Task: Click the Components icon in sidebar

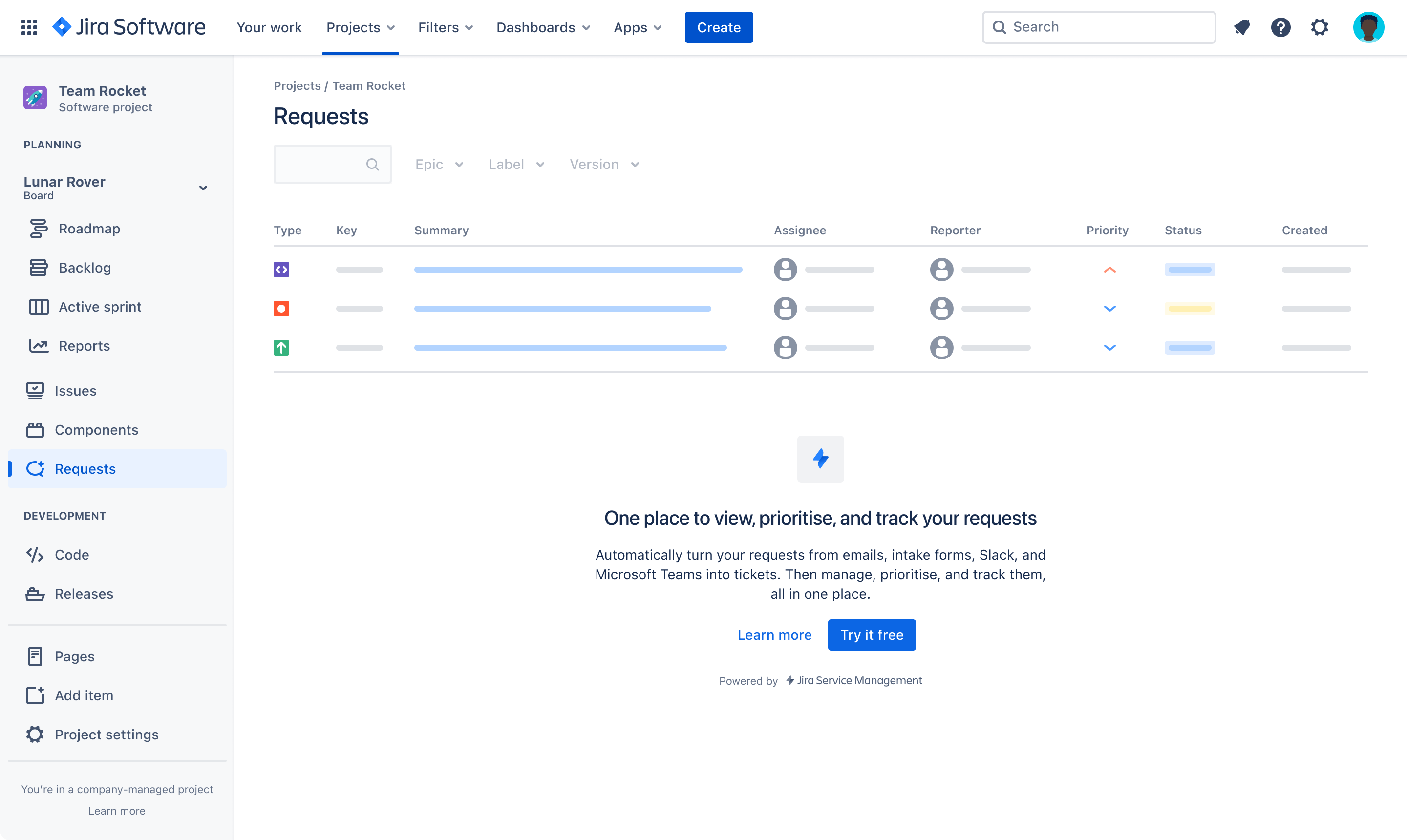Action: [36, 430]
